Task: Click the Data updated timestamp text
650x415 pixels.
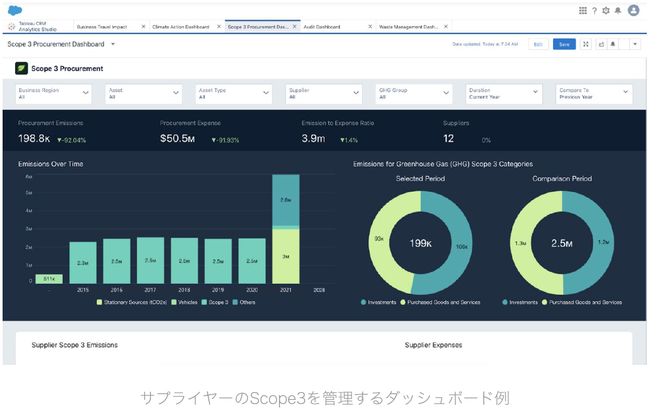Action: 485,44
